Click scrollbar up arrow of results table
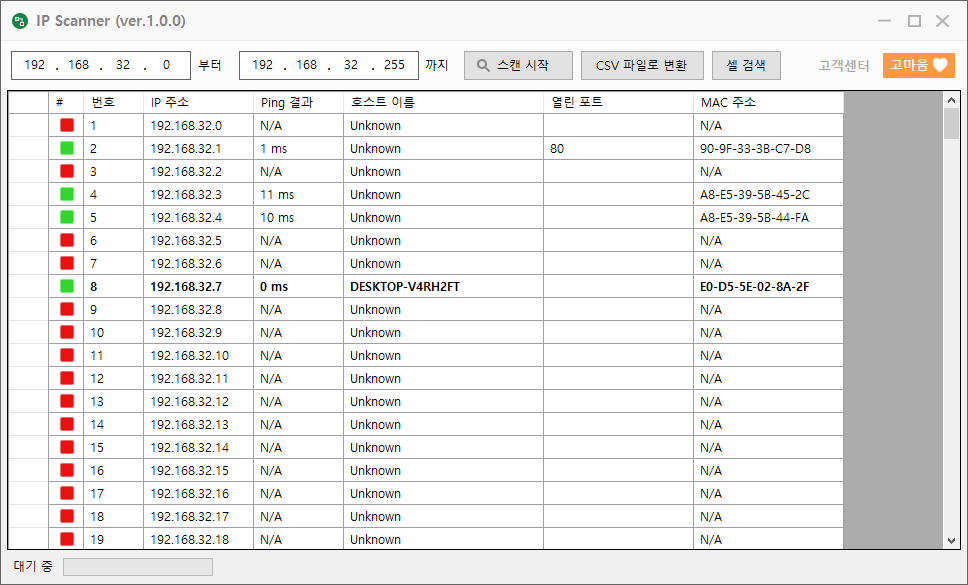The width and height of the screenshot is (968, 585). 951,100
